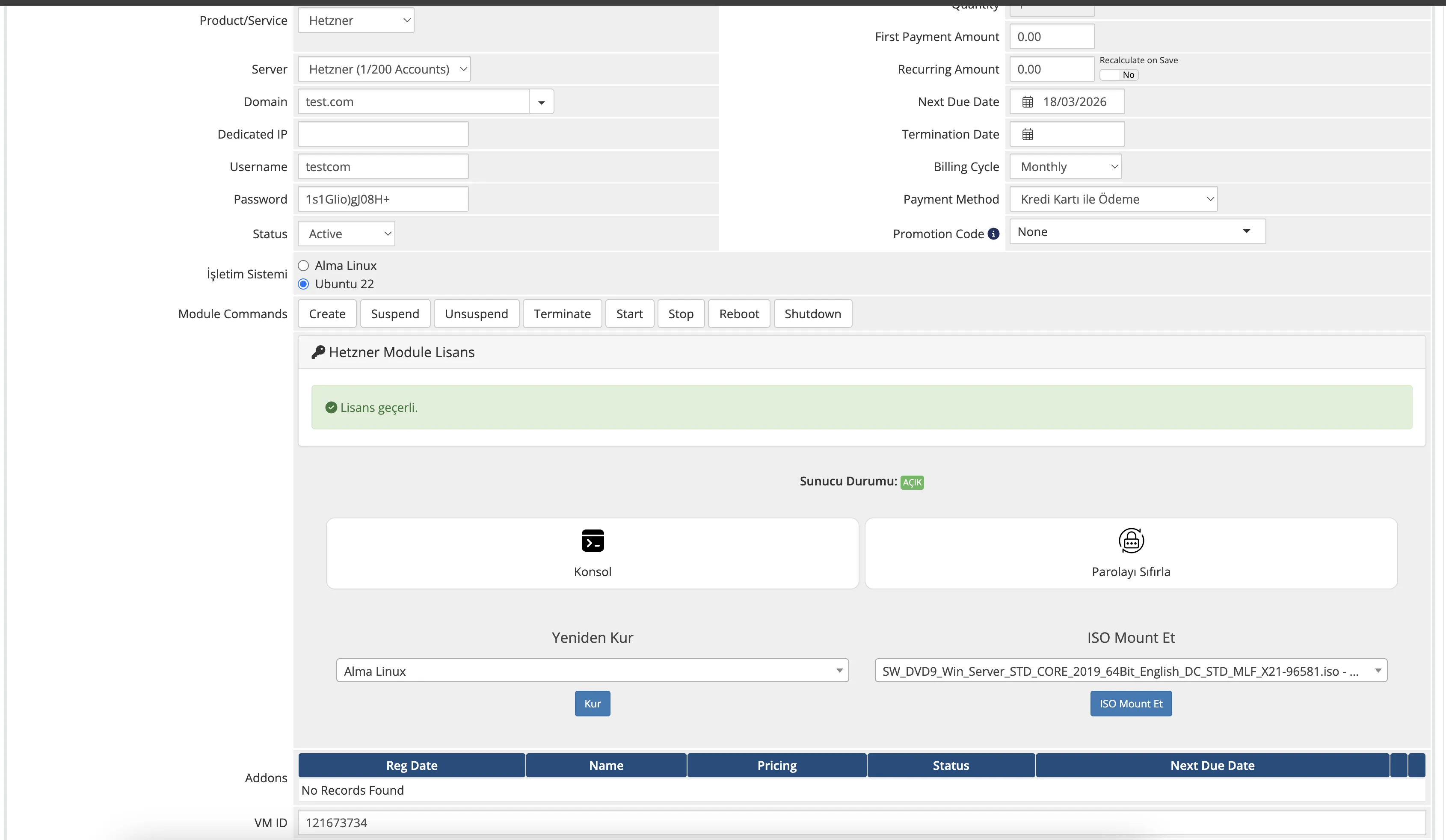The image size is (1446, 840).
Task: Click the Dedicated IP input field
Action: click(x=383, y=134)
